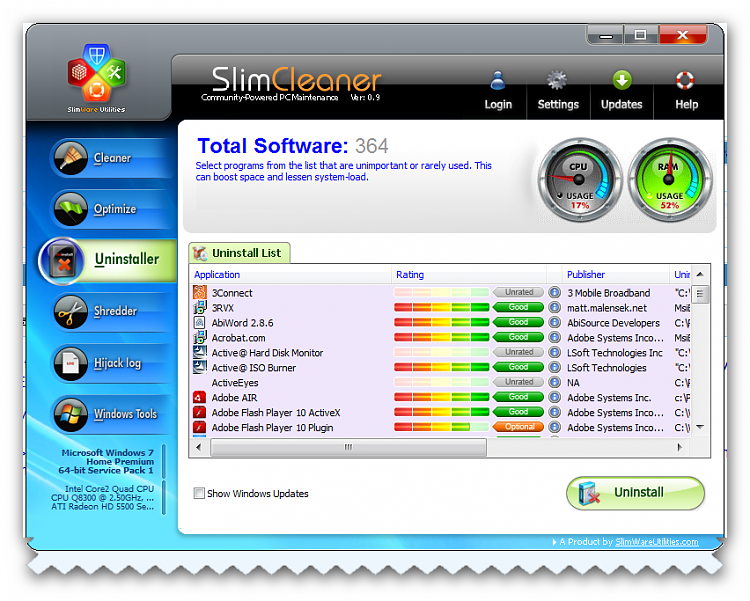Open the Optimize green flag icon
This screenshot has height=601, width=750.
click(x=71, y=209)
